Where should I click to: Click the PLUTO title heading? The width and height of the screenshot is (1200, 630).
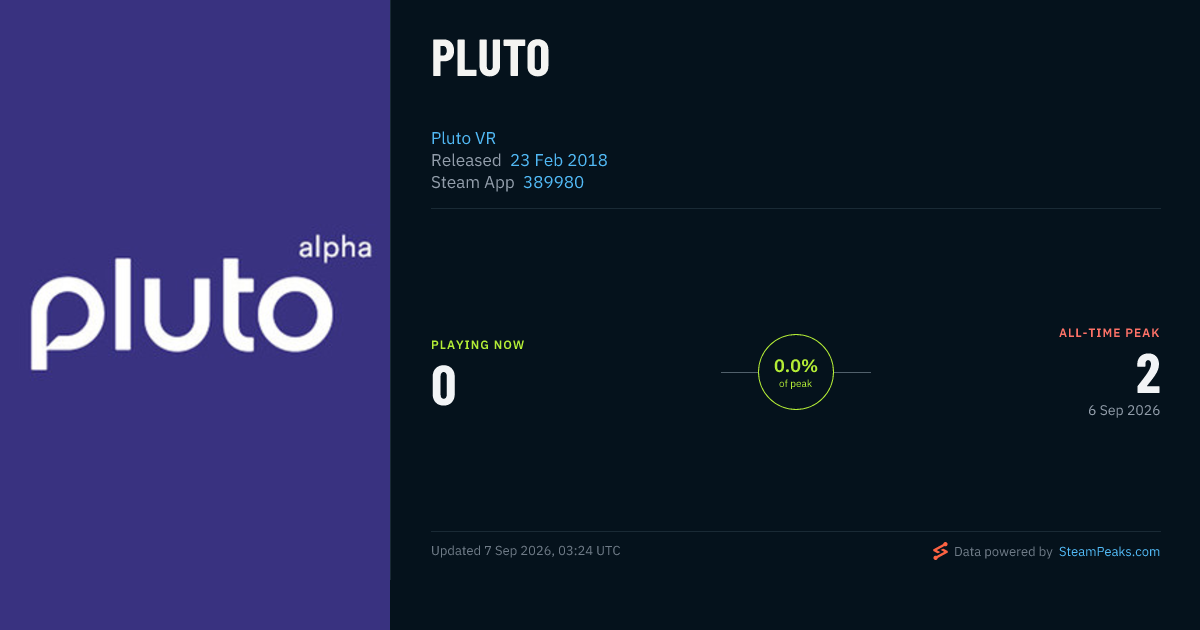tap(490, 60)
